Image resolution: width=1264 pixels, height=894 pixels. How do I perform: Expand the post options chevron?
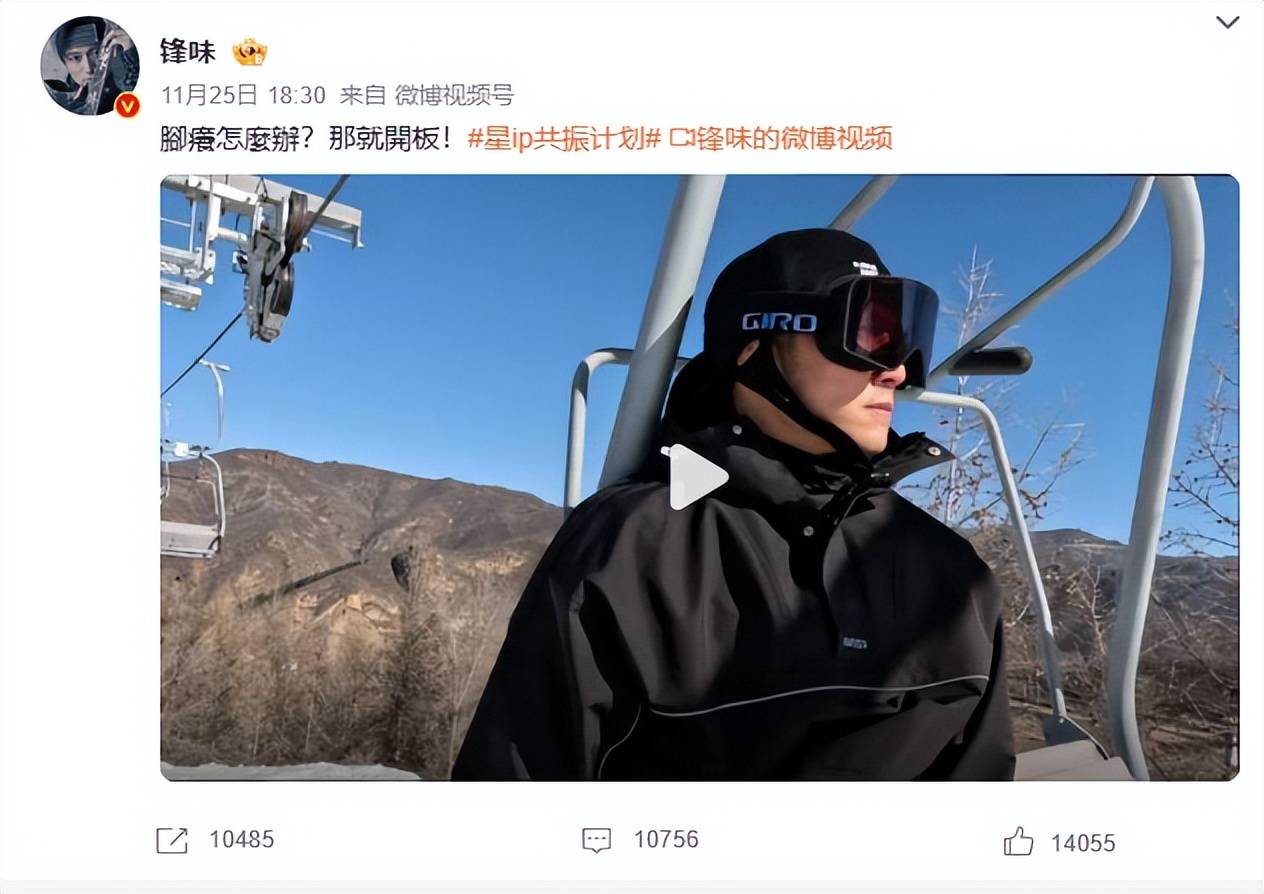pyautogui.click(x=1227, y=22)
